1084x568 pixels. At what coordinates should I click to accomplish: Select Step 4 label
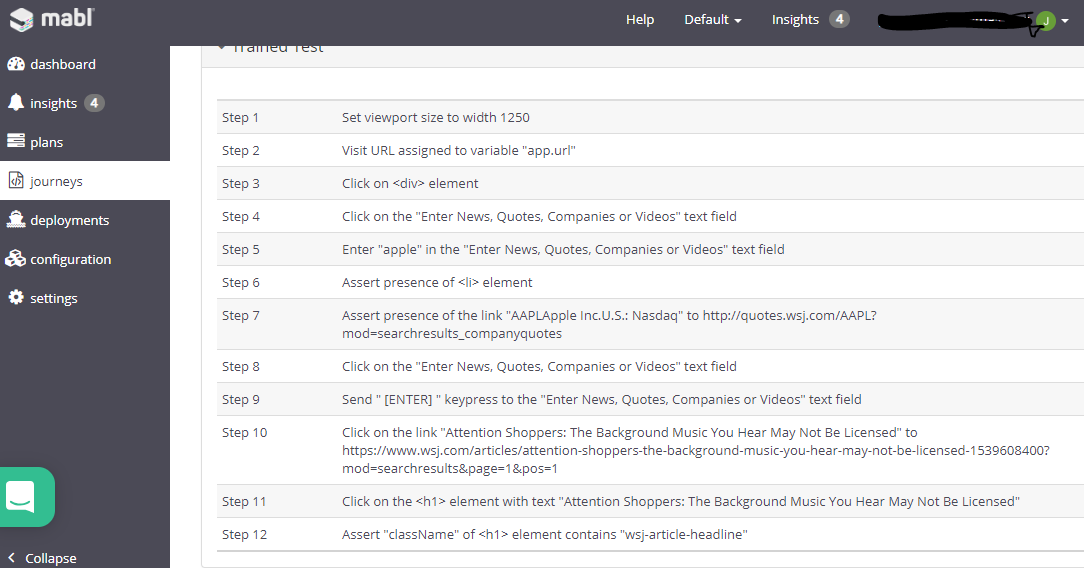point(241,216)
